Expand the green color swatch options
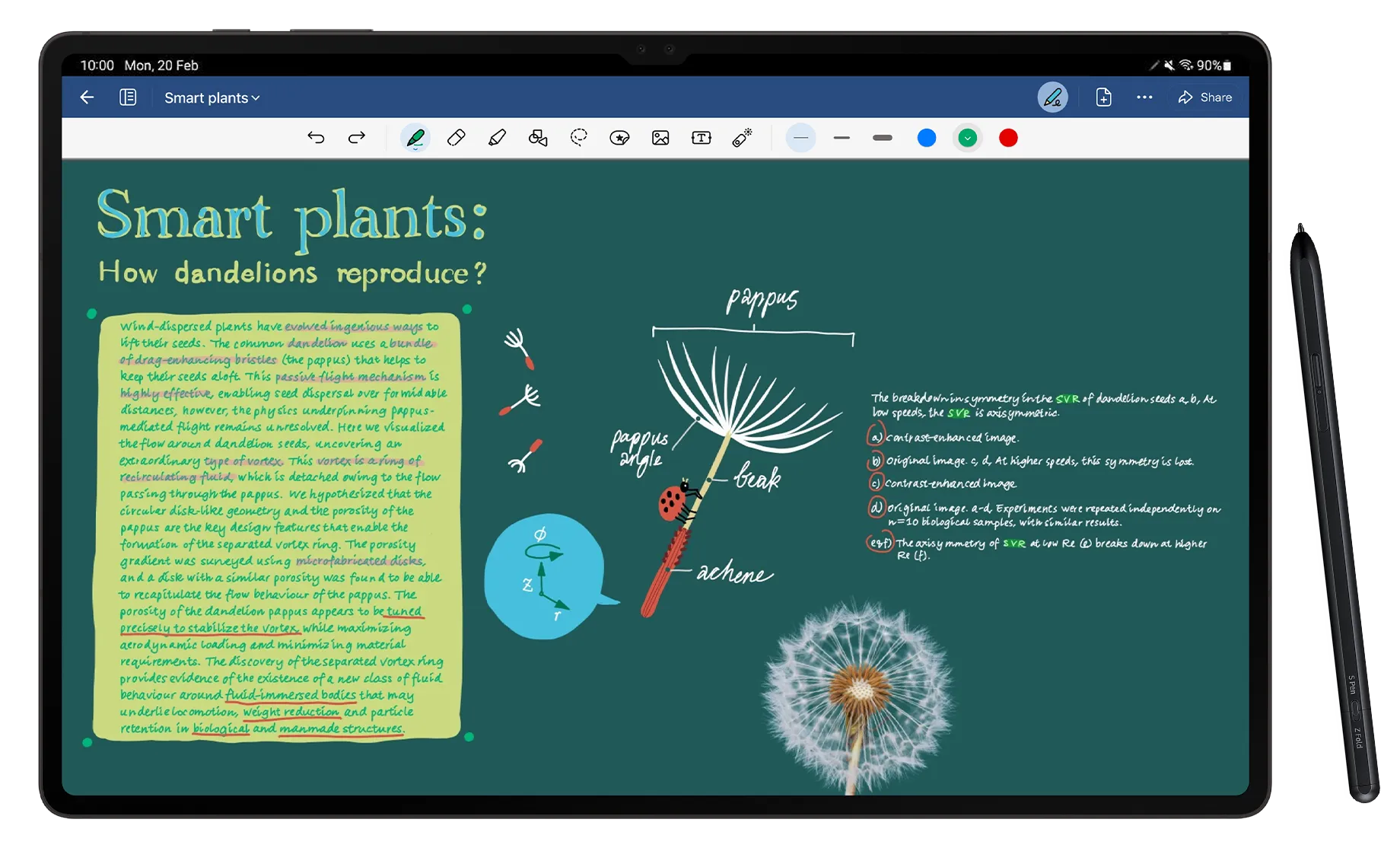 point(967,138)
